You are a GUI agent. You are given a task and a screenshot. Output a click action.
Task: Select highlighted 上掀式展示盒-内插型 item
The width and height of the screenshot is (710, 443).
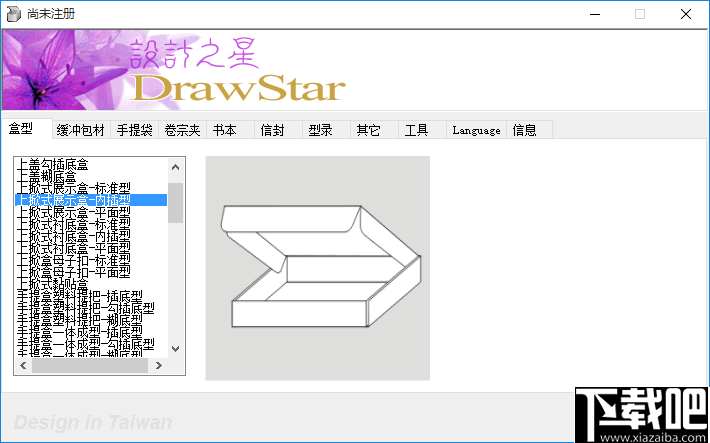91,200
